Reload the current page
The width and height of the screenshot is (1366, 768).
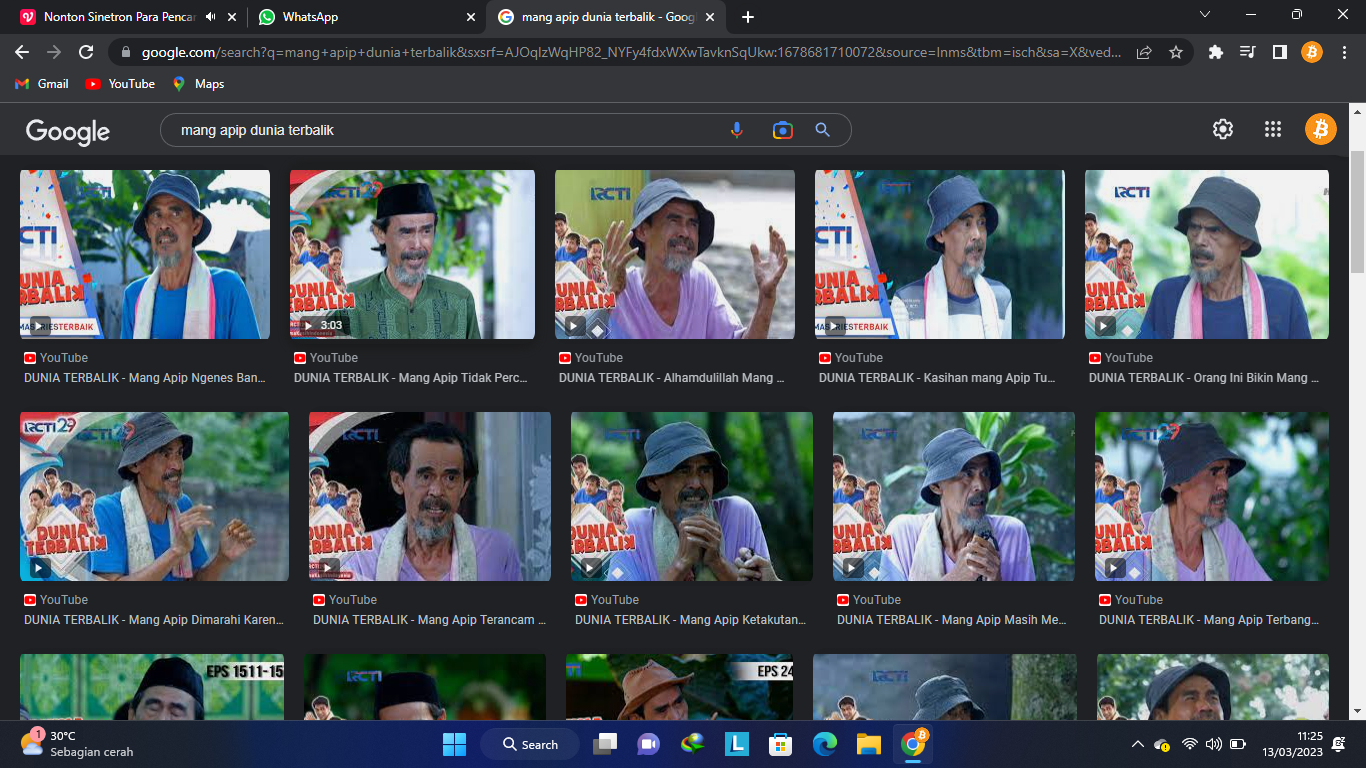86,52
